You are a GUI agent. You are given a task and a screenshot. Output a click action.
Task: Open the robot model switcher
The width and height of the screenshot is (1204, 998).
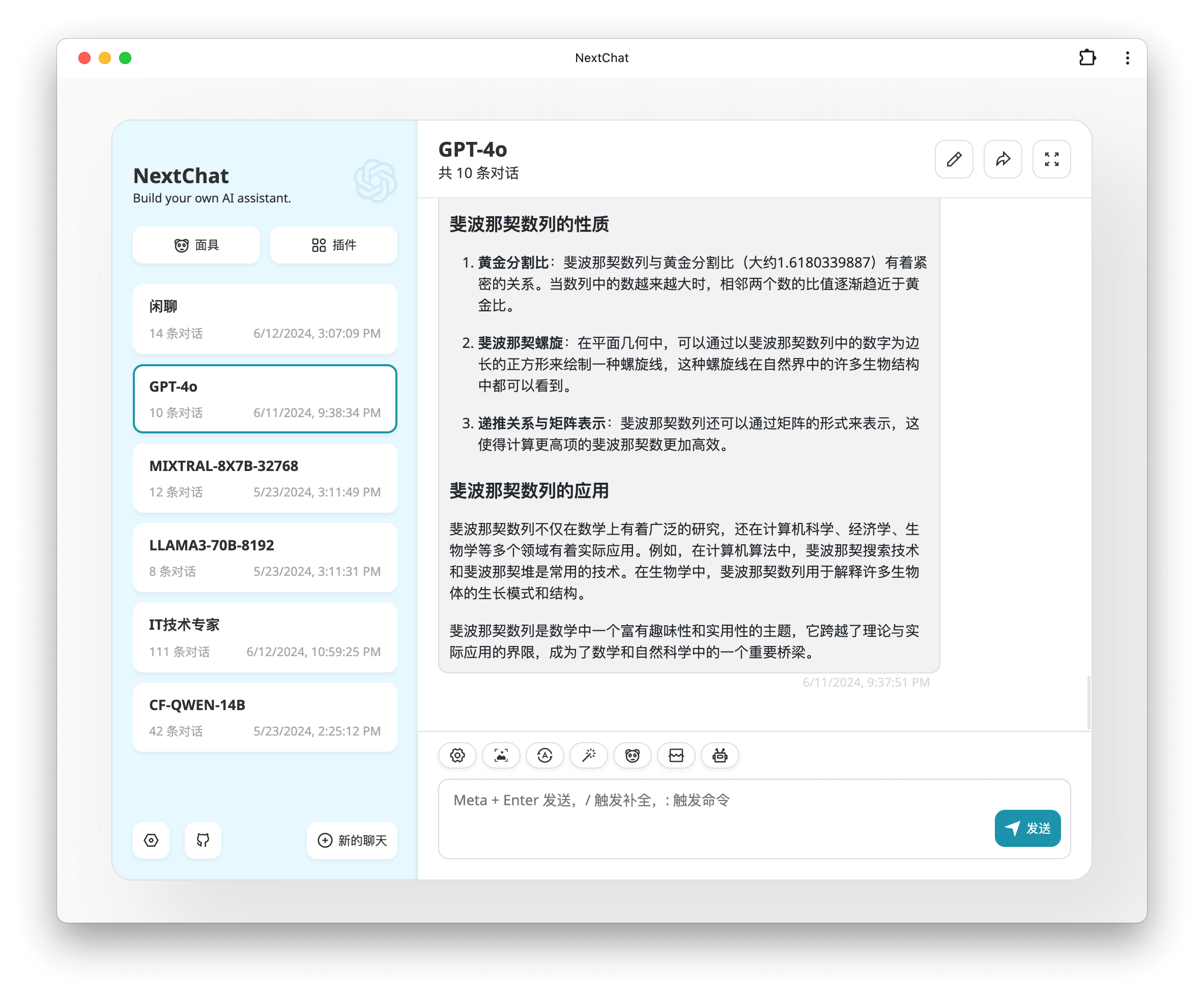click(720, 755)
